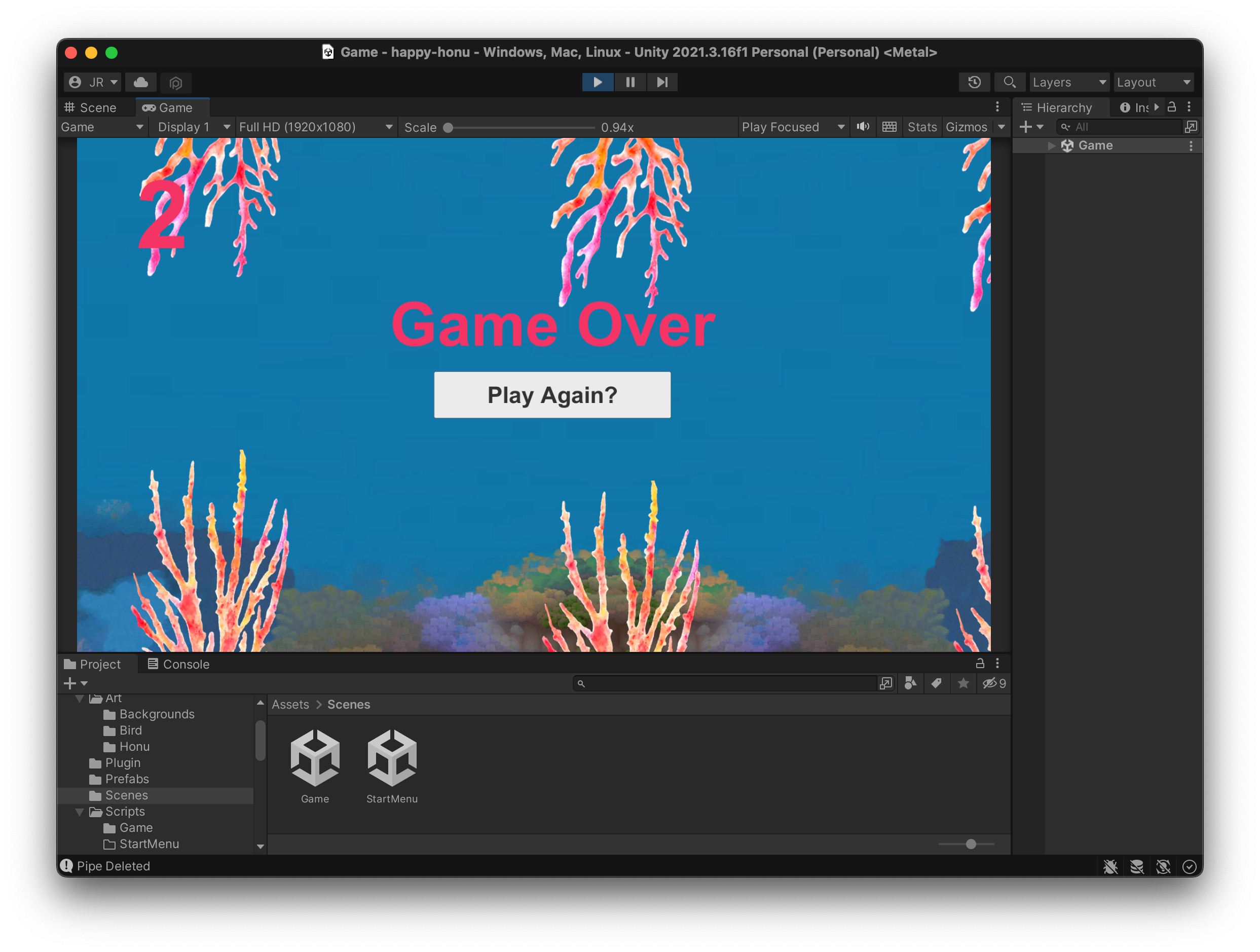
Task: Switch to the Console tab
Action: click(x=178, y=664)
